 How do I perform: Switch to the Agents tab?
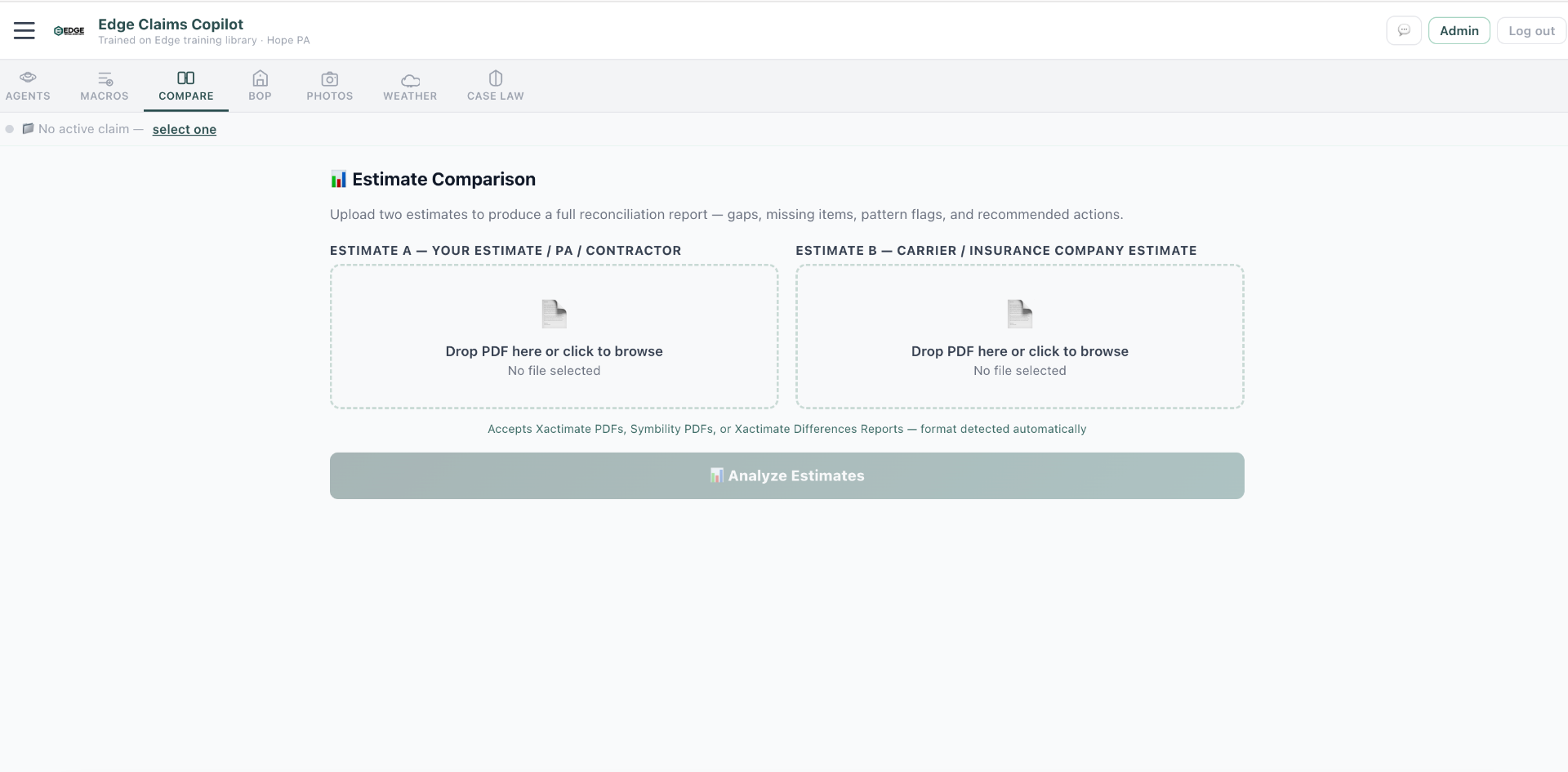(29, 86)
